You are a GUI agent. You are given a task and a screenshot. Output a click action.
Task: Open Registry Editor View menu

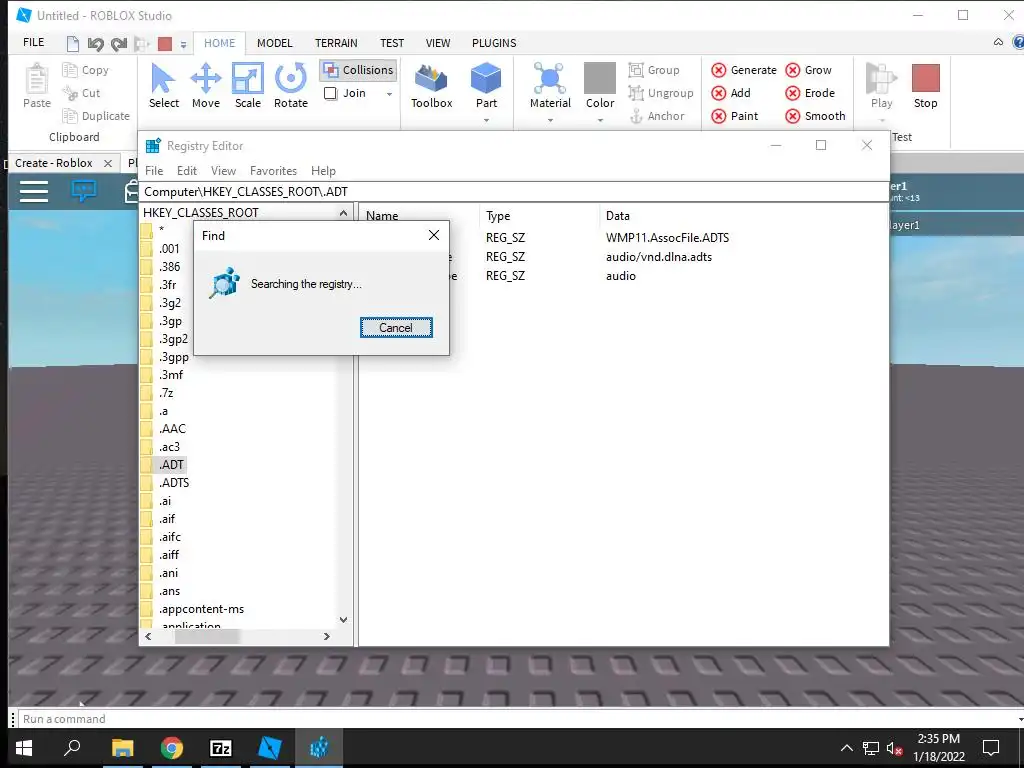(x=223, y=170)
